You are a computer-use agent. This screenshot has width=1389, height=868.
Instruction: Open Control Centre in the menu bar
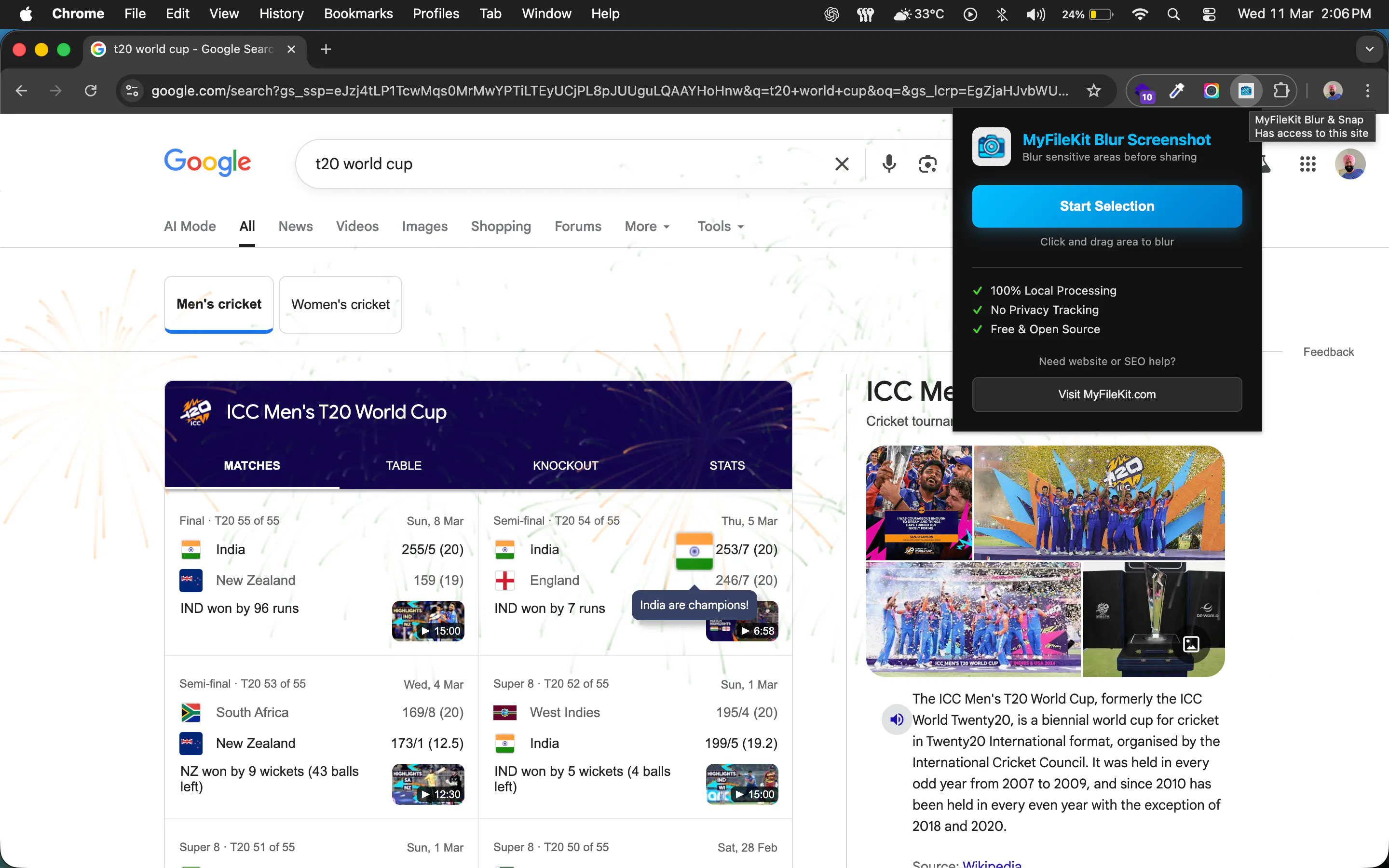point(1209,14)
